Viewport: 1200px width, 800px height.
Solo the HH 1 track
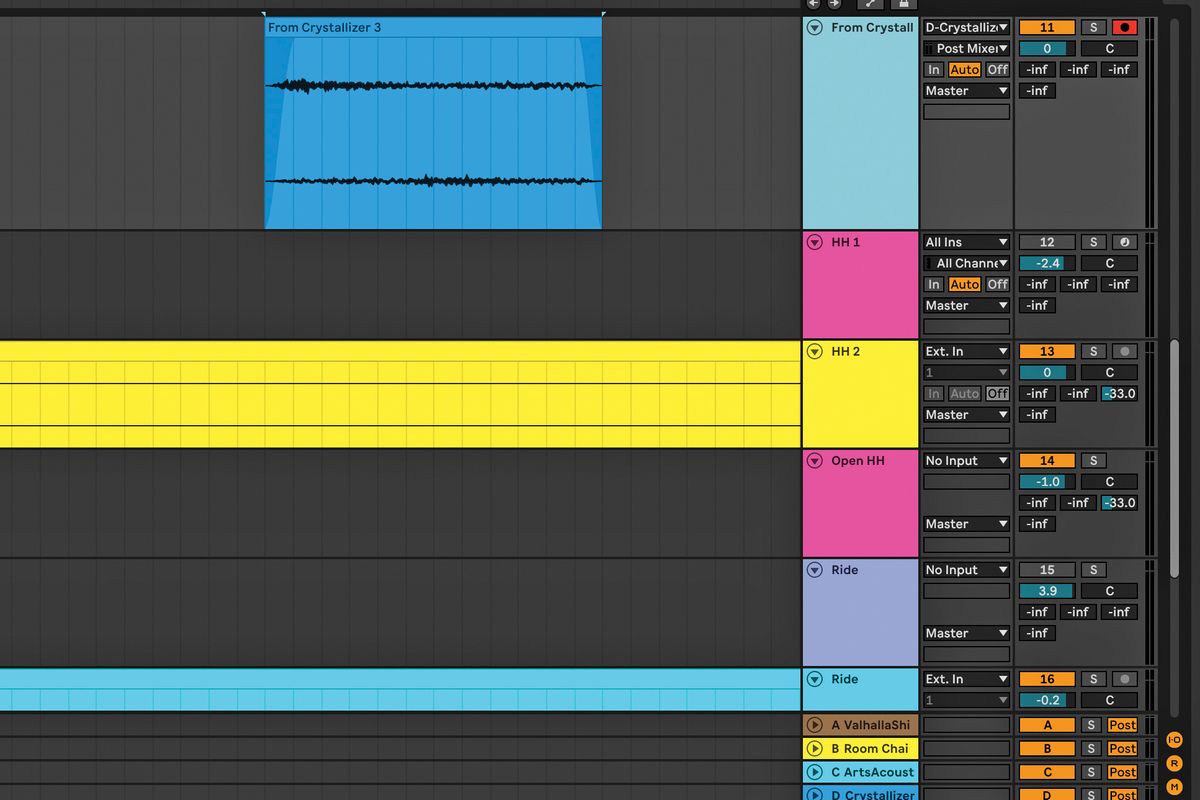1092,242
